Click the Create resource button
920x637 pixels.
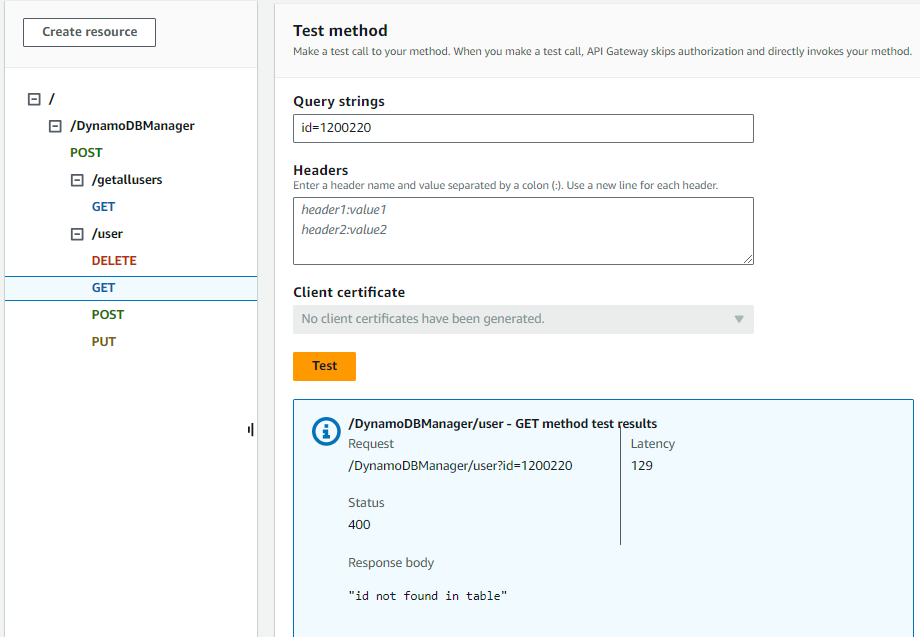[89, 32]
